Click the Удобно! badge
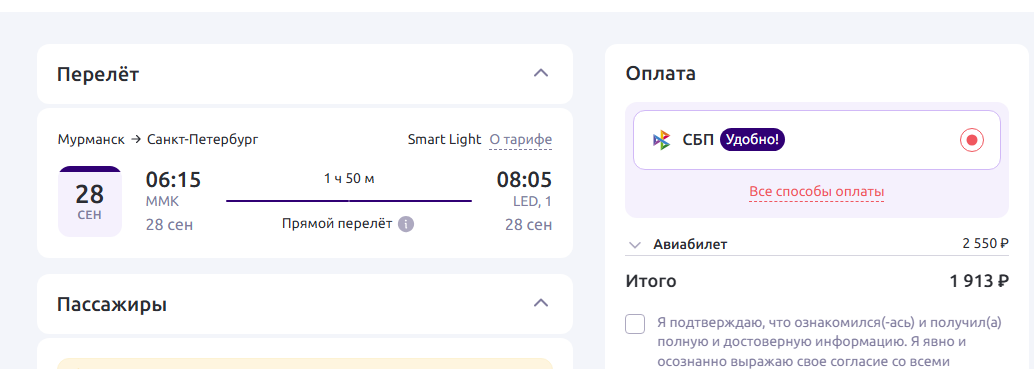 (752, 140)
